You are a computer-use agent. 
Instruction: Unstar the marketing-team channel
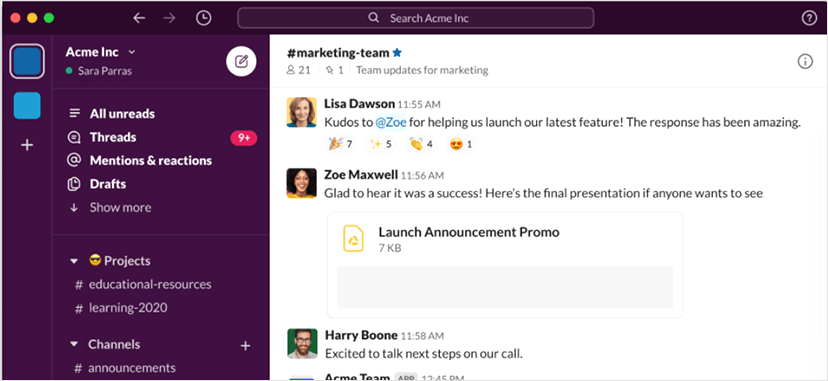[x=397, y=53]
